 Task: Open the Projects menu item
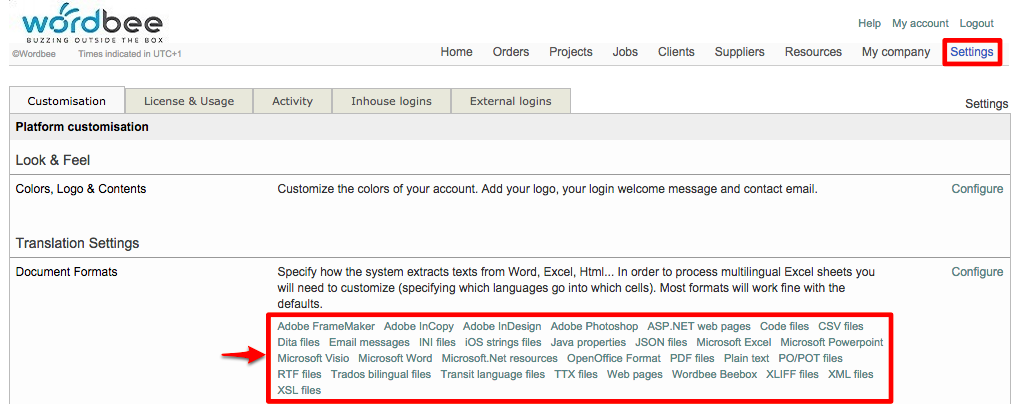point(570,52)
